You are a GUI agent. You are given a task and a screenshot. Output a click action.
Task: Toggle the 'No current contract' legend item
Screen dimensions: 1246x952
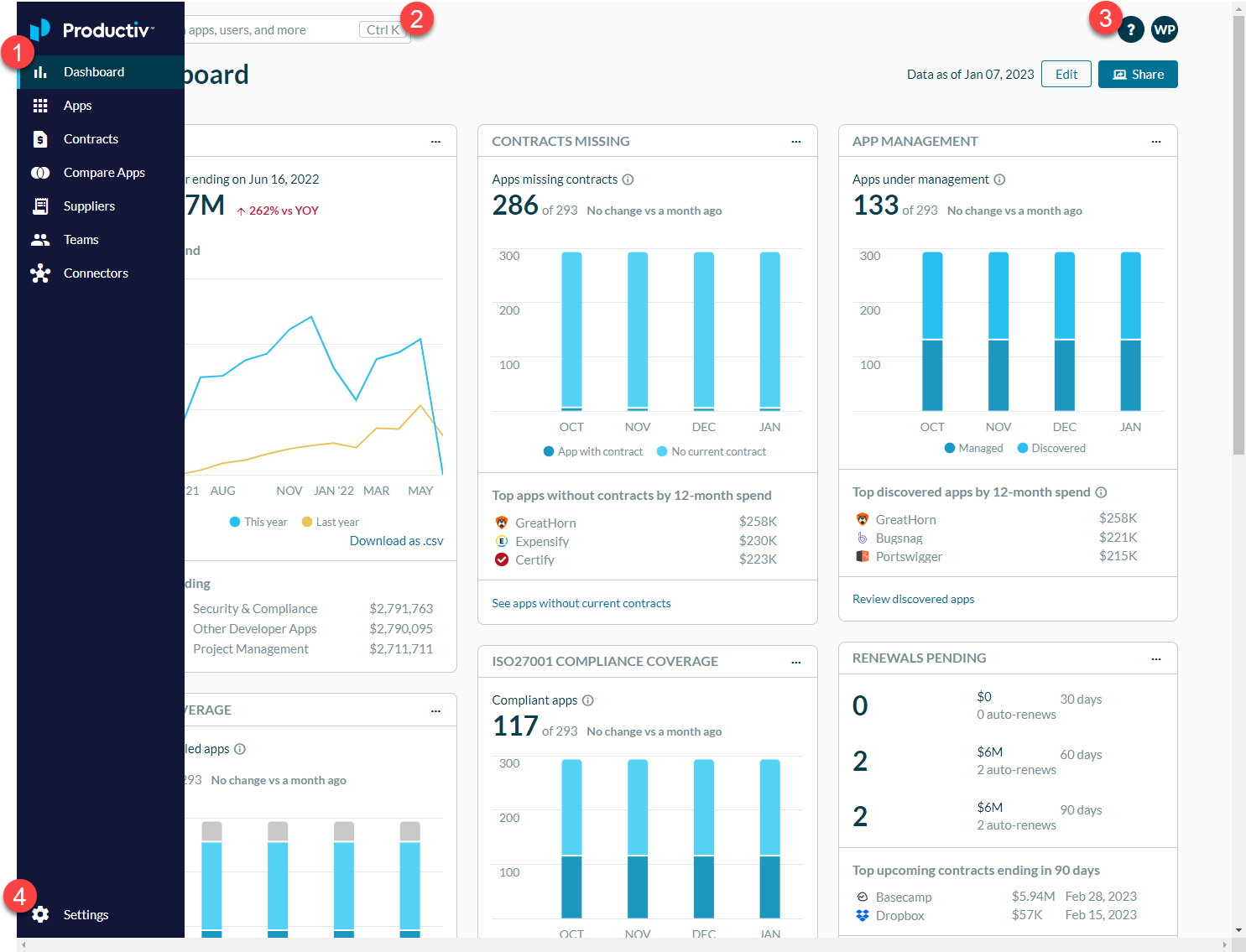pos(711,452)
